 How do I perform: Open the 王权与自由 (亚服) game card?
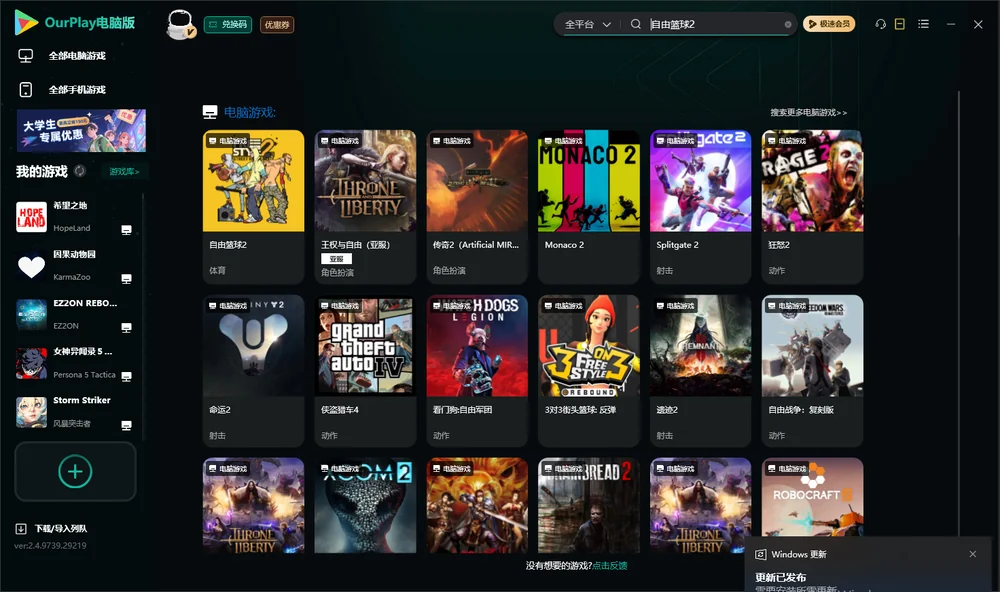[x=365, y=207]
